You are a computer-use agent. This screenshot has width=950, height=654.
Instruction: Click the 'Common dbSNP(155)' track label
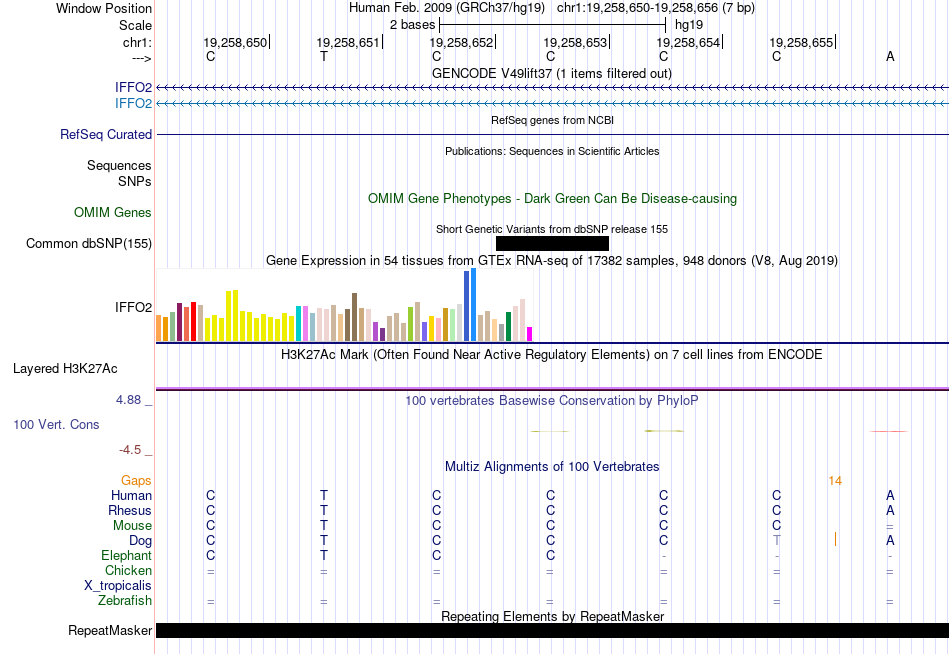pyautogui.click(x=89, y=244)
